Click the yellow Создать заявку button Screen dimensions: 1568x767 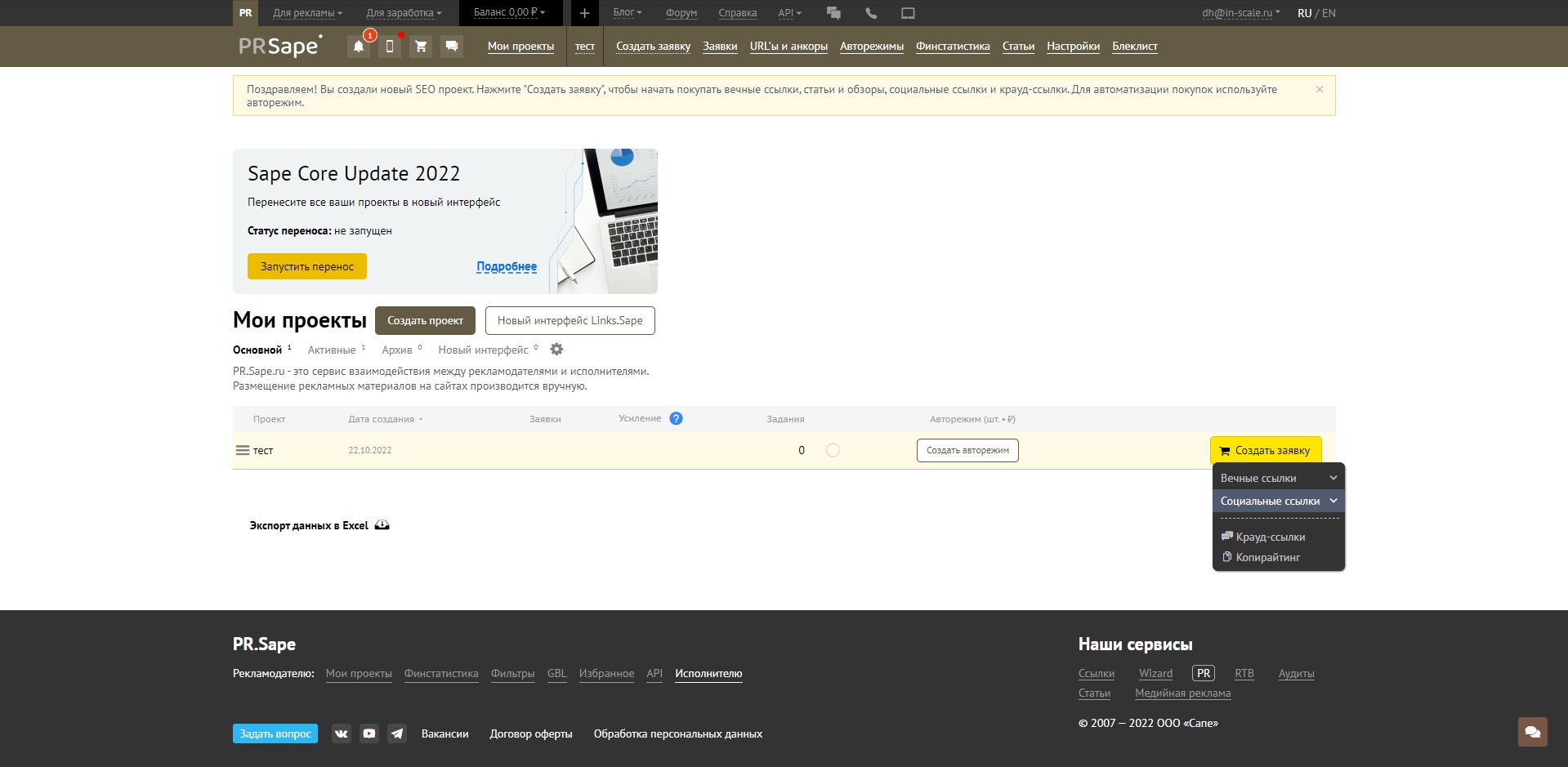(1266, 450)
